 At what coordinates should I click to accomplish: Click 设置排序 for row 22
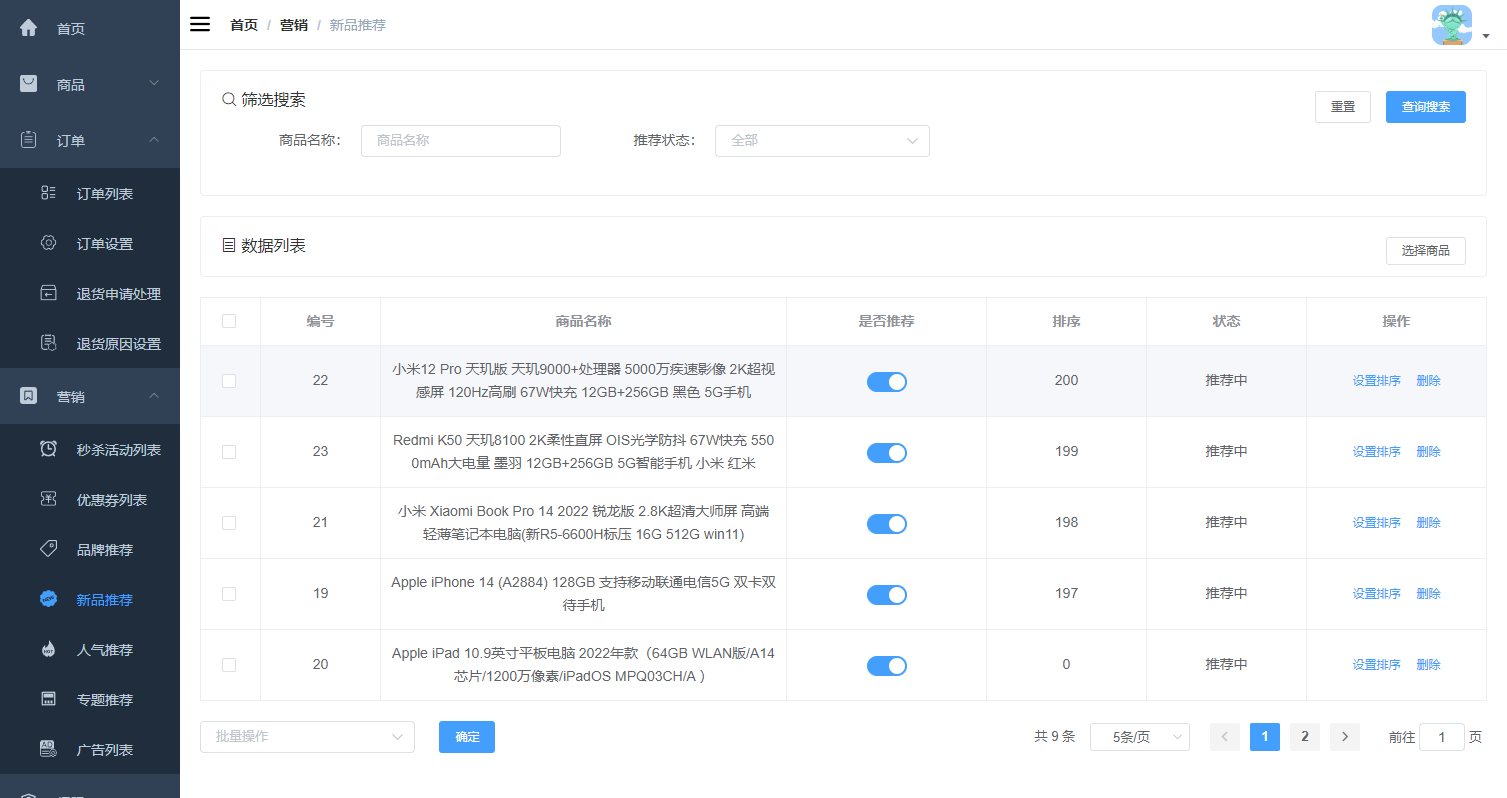(x=1376, y=381)
